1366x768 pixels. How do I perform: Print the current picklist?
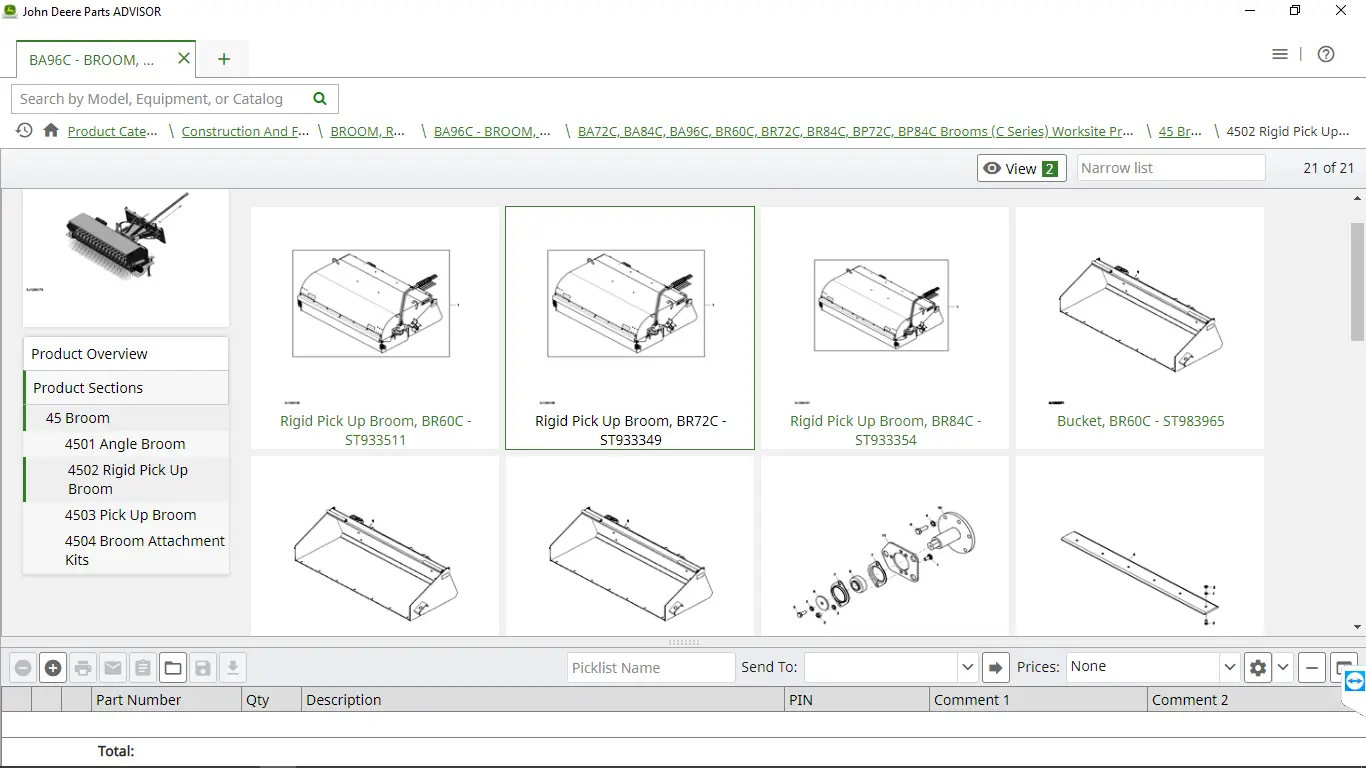(83, 667)
